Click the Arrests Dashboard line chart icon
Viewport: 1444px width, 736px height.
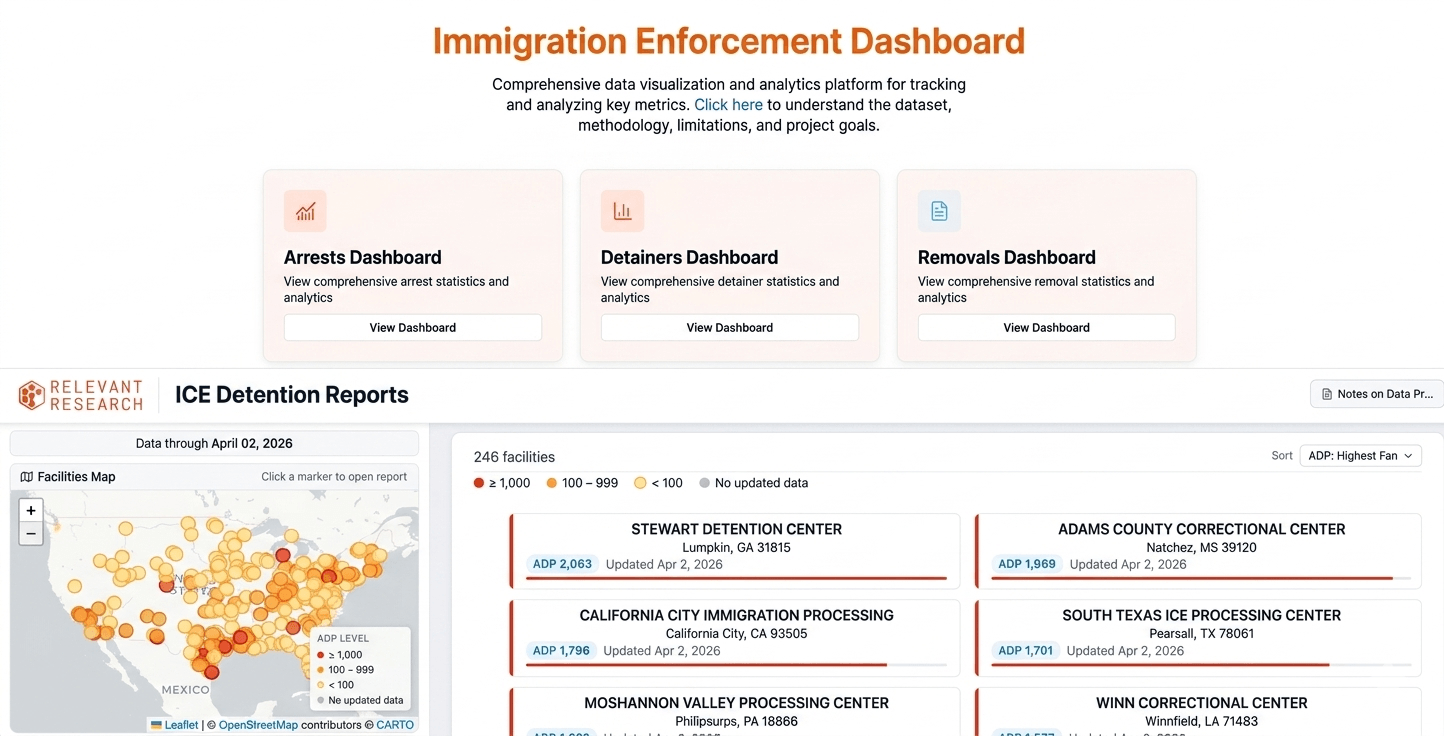(305, 211)
